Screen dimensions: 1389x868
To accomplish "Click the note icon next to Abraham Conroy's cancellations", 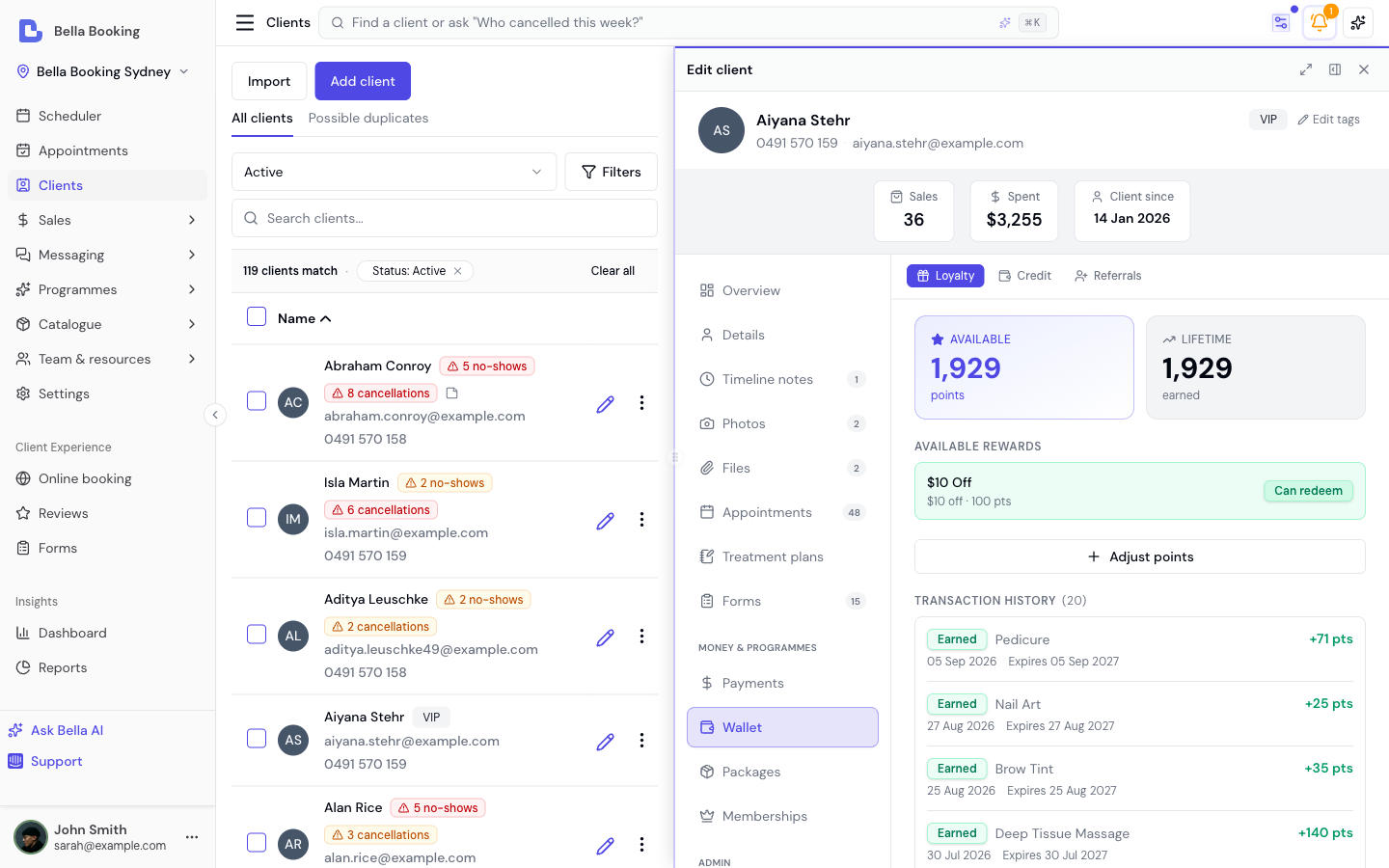I will click(x=452, y=393).
